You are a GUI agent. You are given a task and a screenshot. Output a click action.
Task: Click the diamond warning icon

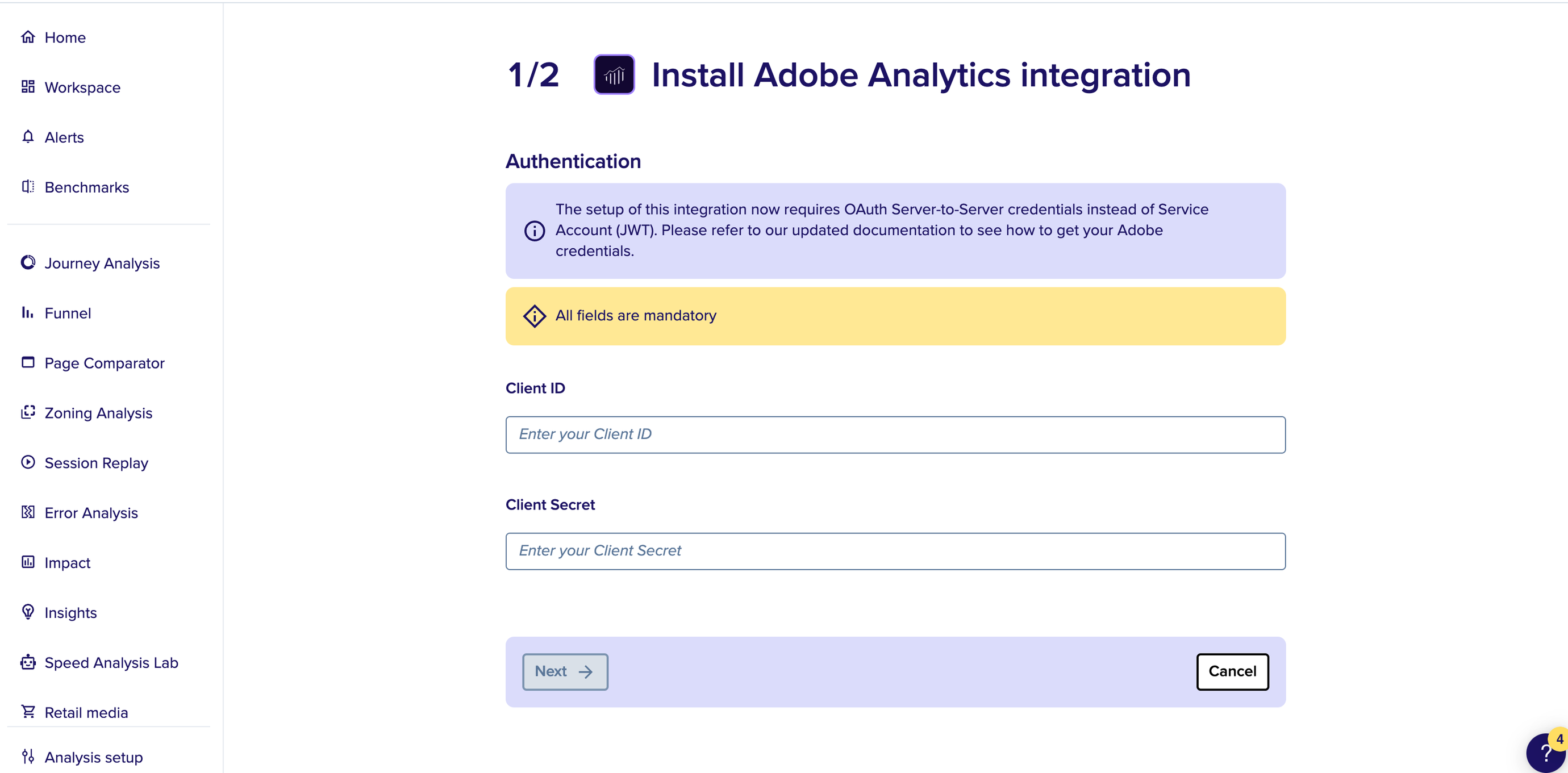(x=535, y=316)
